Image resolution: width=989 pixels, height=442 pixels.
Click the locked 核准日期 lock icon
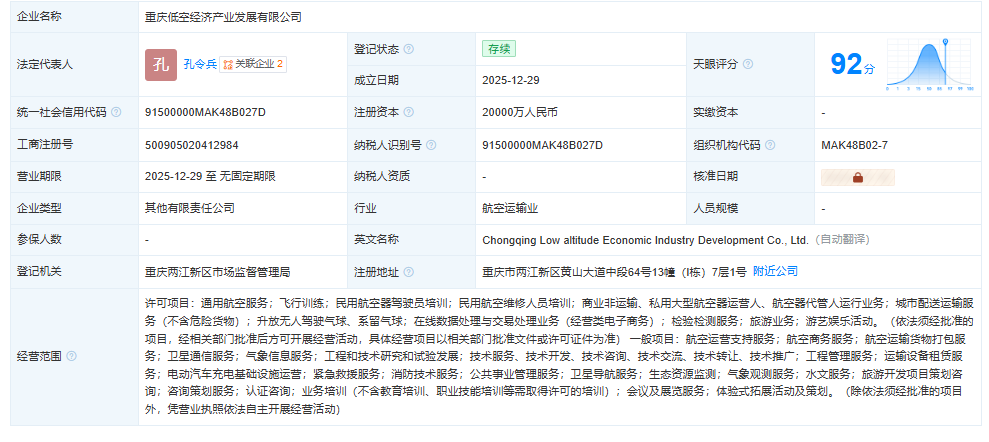[858, 177]
